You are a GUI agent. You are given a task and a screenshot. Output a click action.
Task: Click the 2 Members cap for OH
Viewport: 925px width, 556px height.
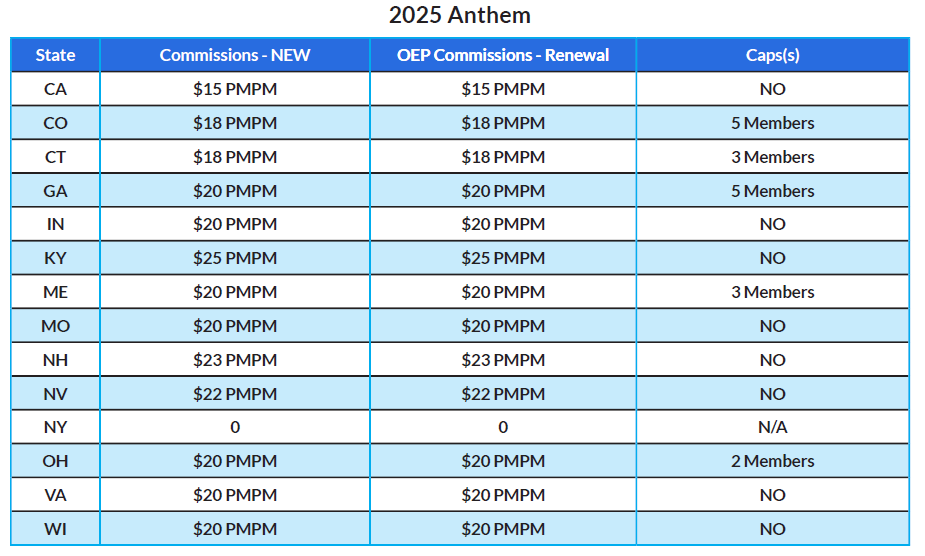pos(772,461)
